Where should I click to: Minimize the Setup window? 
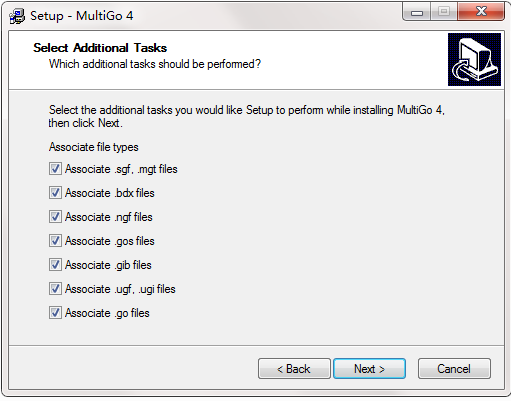[x=417, y=12]
